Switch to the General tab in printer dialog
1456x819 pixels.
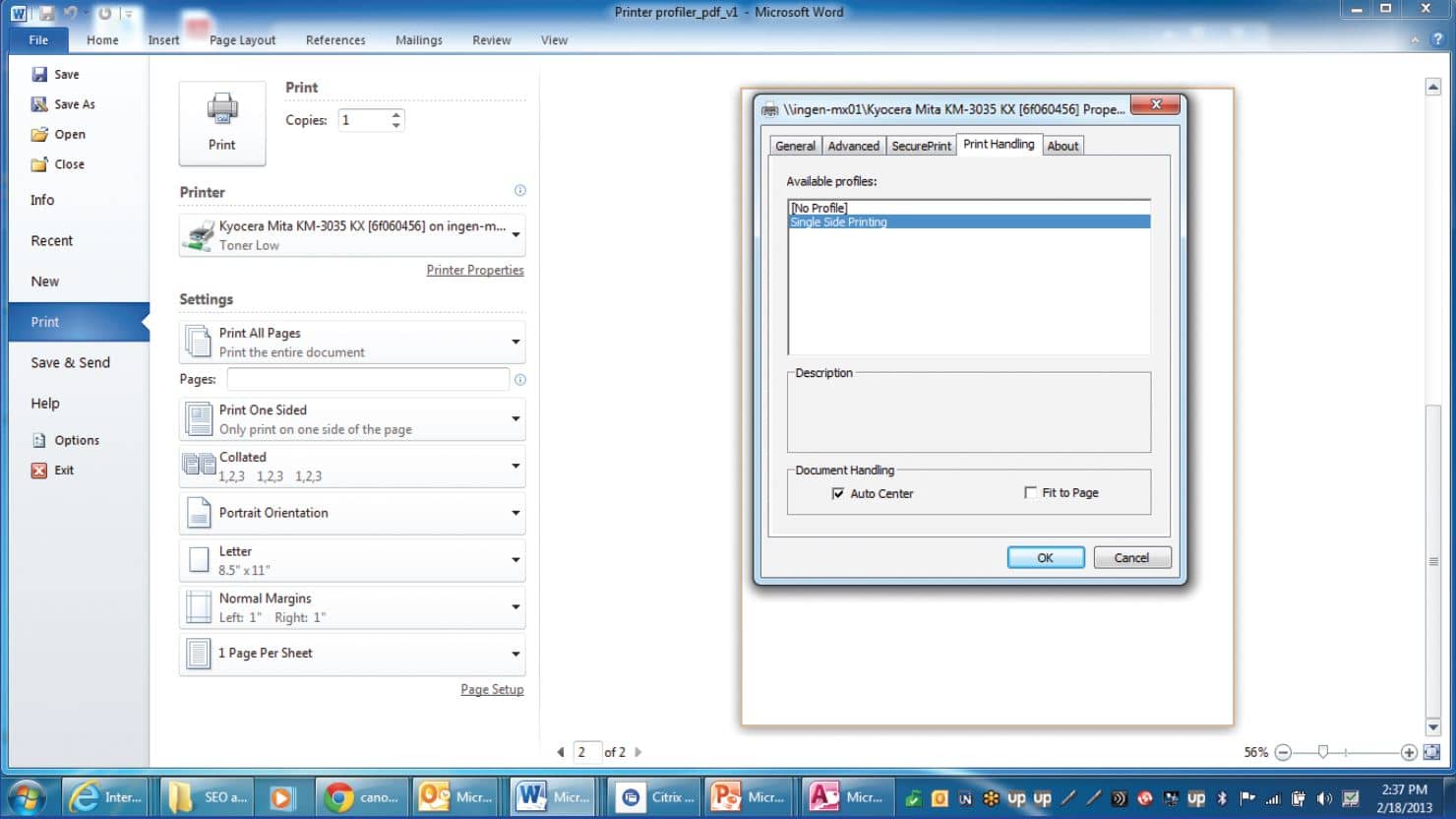(795, 146)
